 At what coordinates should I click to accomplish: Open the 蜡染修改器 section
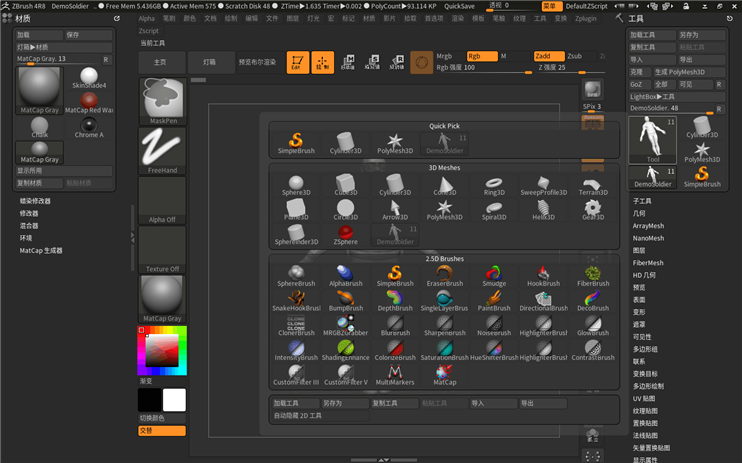point(35,201)
